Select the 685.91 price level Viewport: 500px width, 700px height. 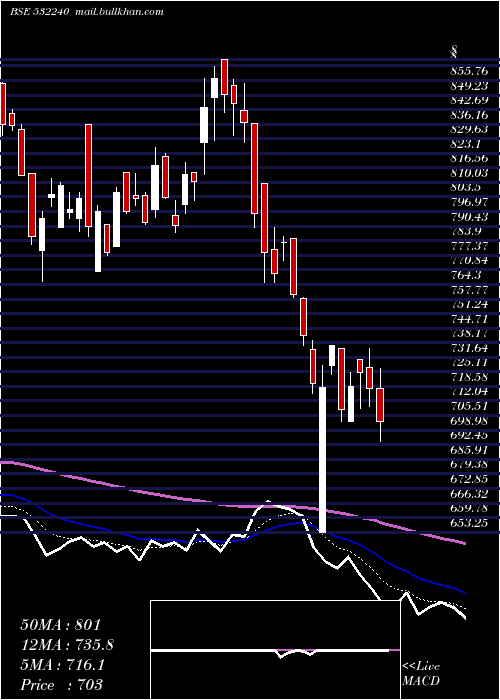click(x=469, y=450)
